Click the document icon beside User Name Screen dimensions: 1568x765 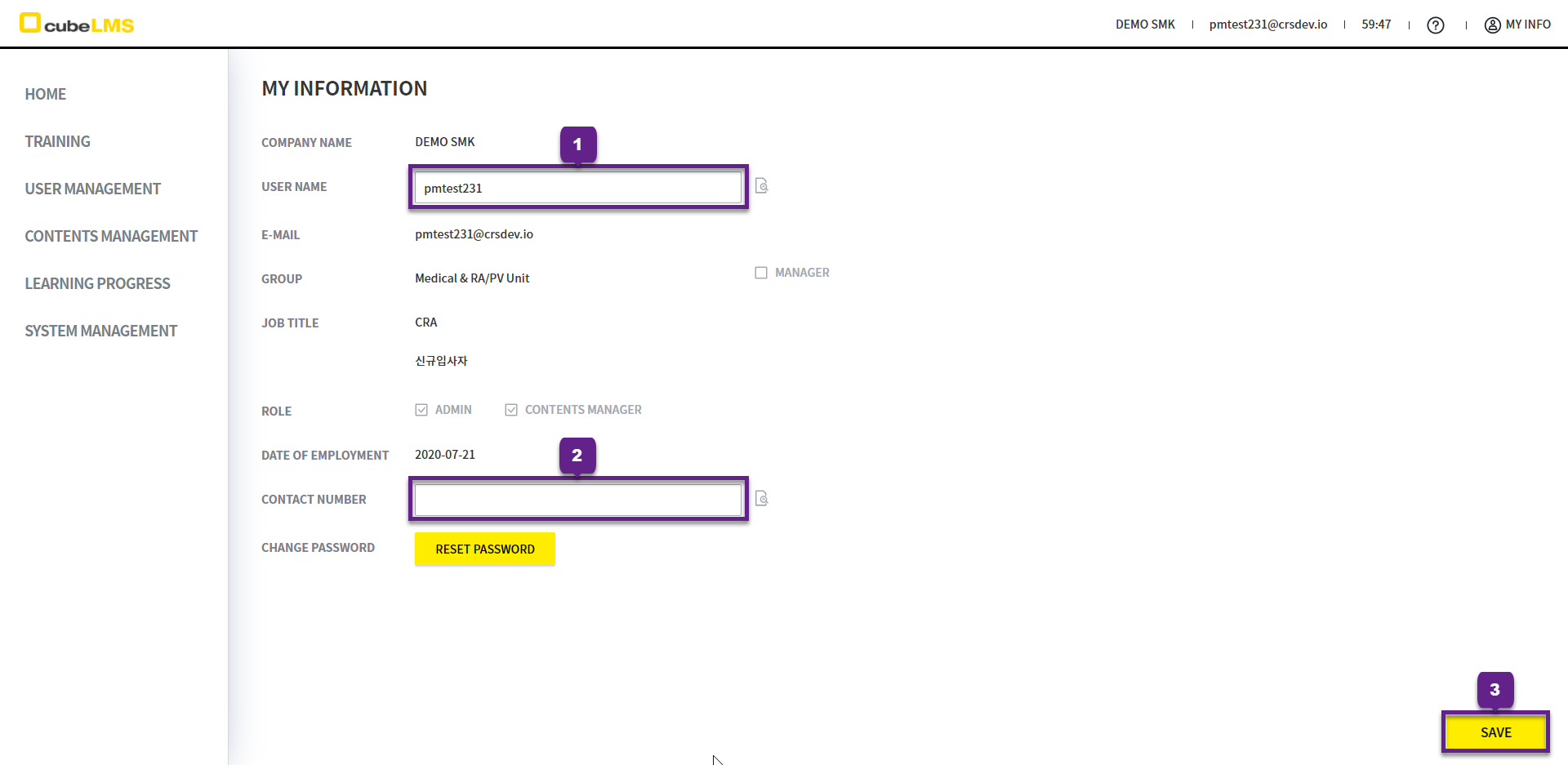761,186
